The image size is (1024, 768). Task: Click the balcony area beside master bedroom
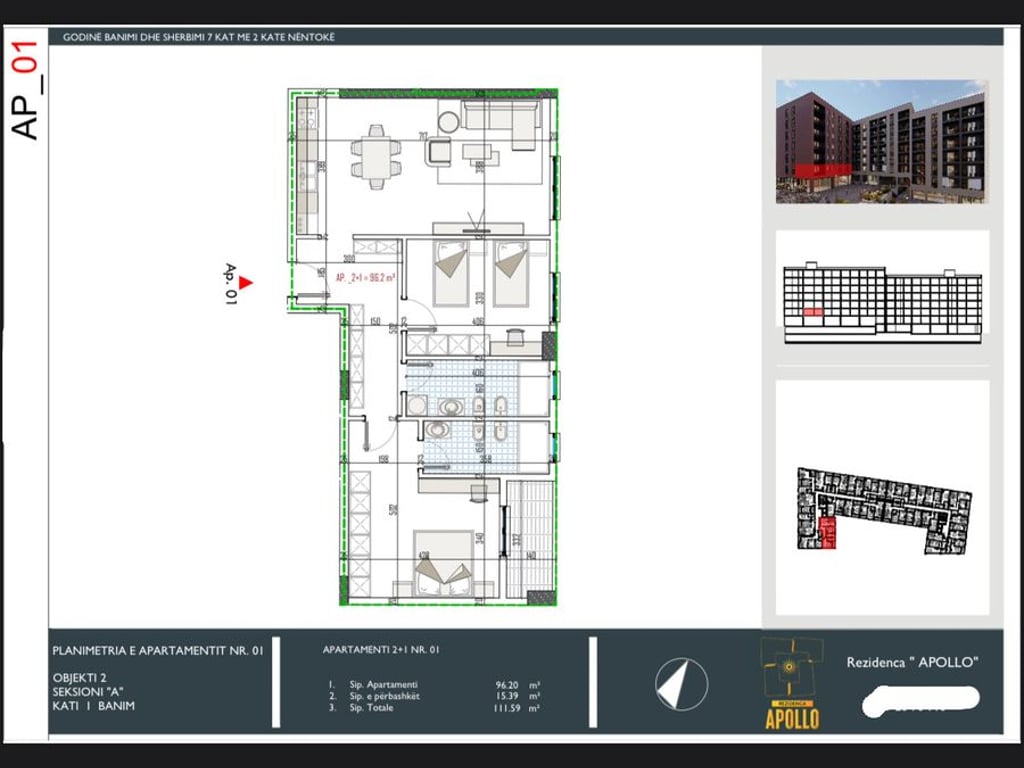(531, 539)
